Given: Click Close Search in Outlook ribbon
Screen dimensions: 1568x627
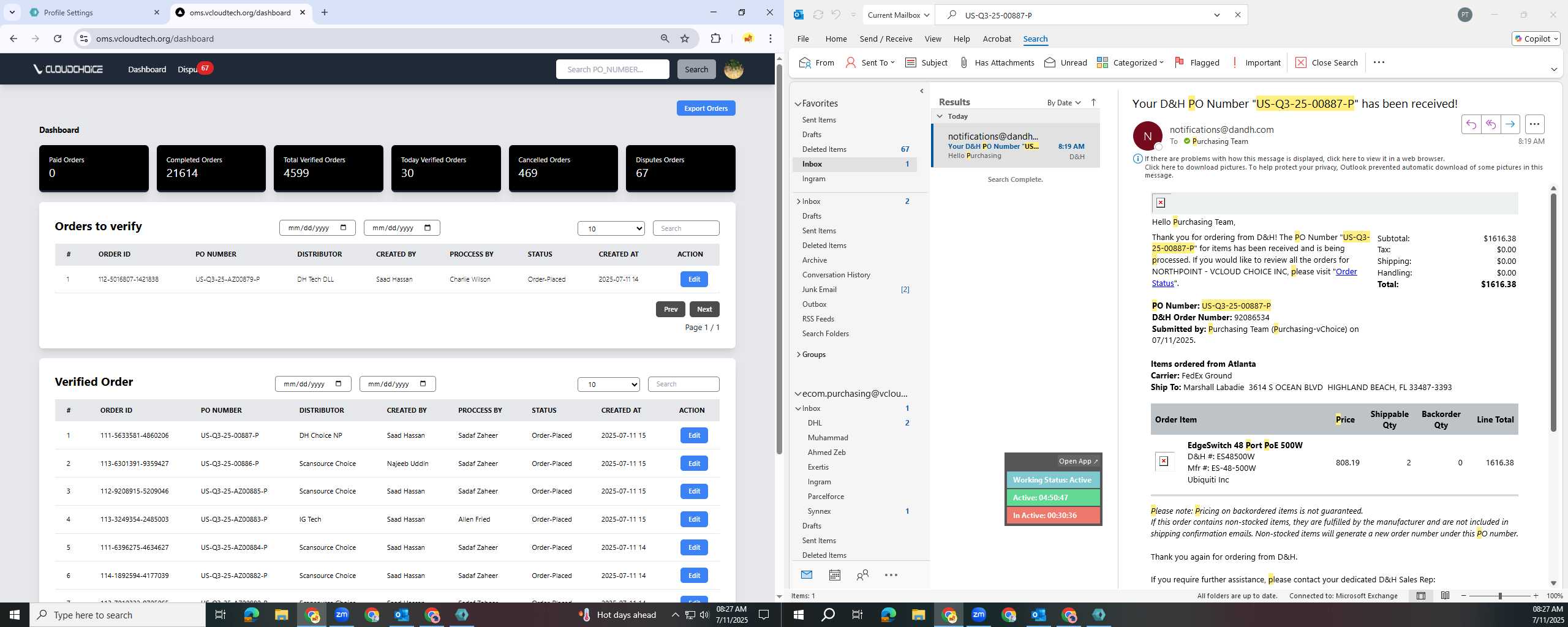Looking at the screenshot, I should tap(1326, 62).
